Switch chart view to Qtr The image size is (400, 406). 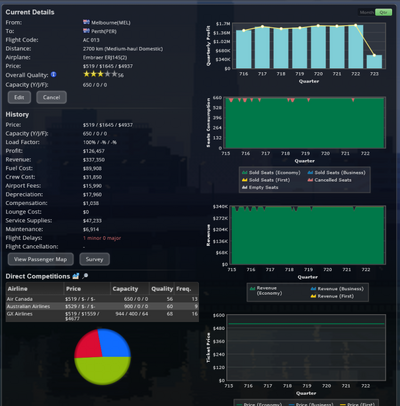(x=383, y=12)
